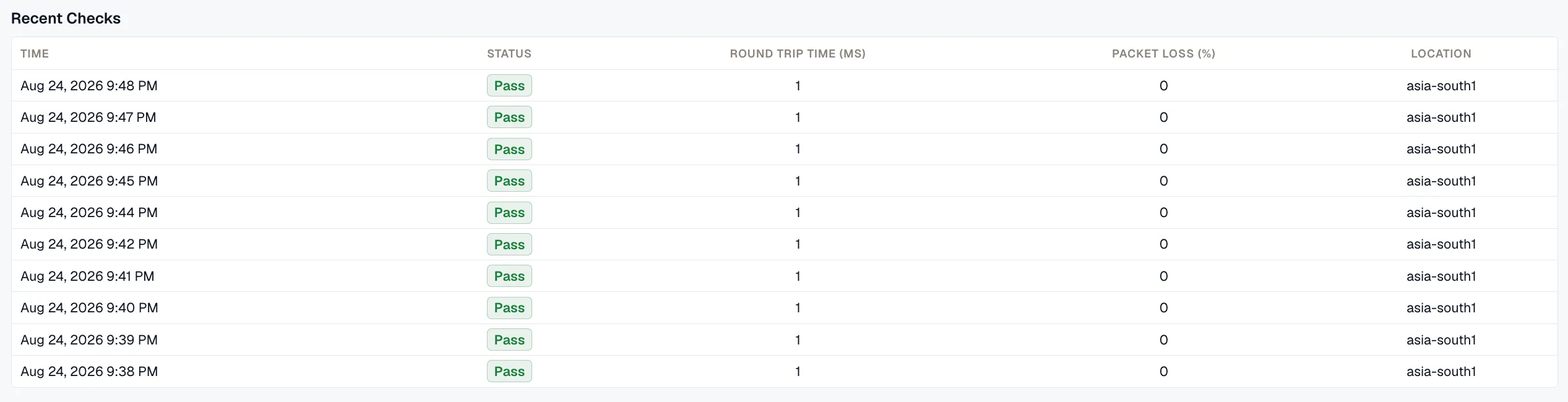The height and width of the screenshot is (402, 1568).
Task: Select the Pass badge for 9:48 PM check
Action: [509, 86]
